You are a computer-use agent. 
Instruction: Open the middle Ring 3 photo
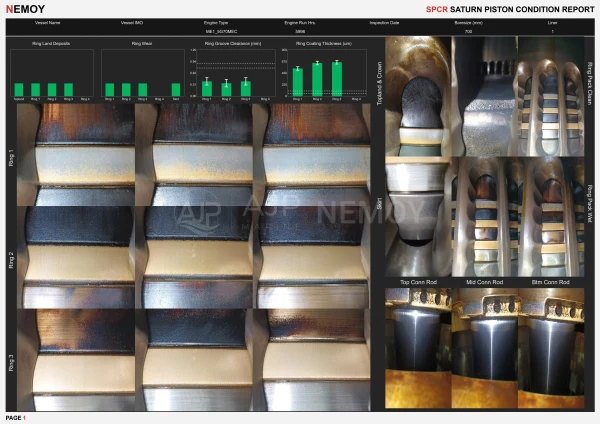click(194, 360)
